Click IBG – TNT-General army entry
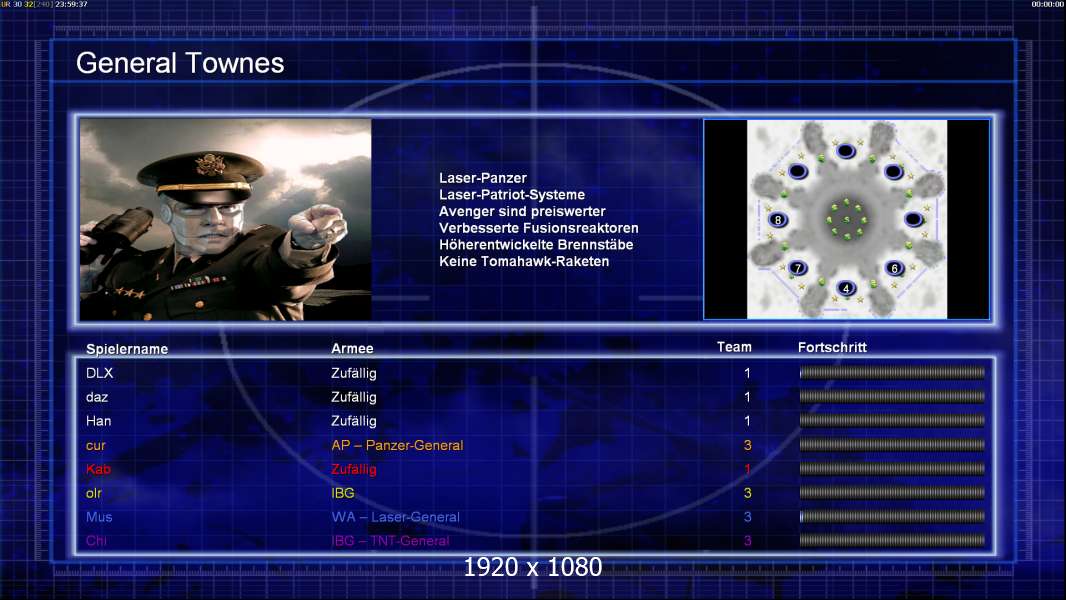This screenshot has height=600, width=1066. point(390,541)
